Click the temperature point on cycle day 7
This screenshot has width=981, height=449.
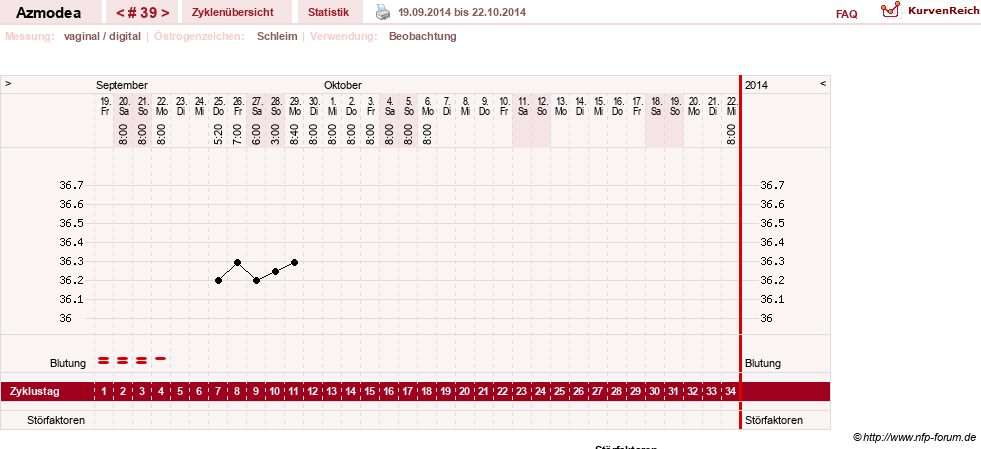point(218,281)
